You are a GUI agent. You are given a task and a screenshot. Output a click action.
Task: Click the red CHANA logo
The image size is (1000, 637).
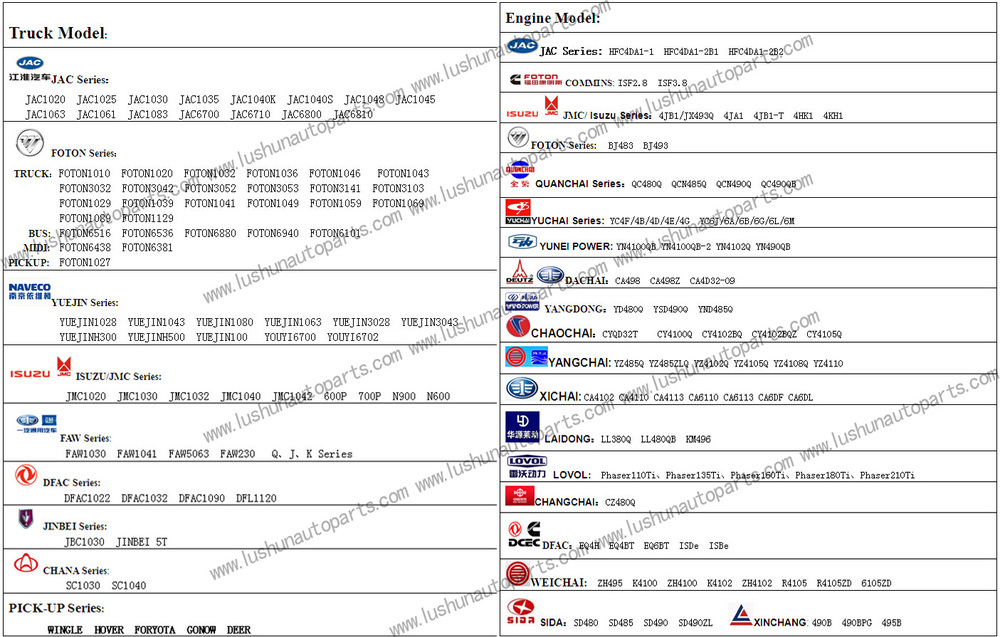(26, 563)
